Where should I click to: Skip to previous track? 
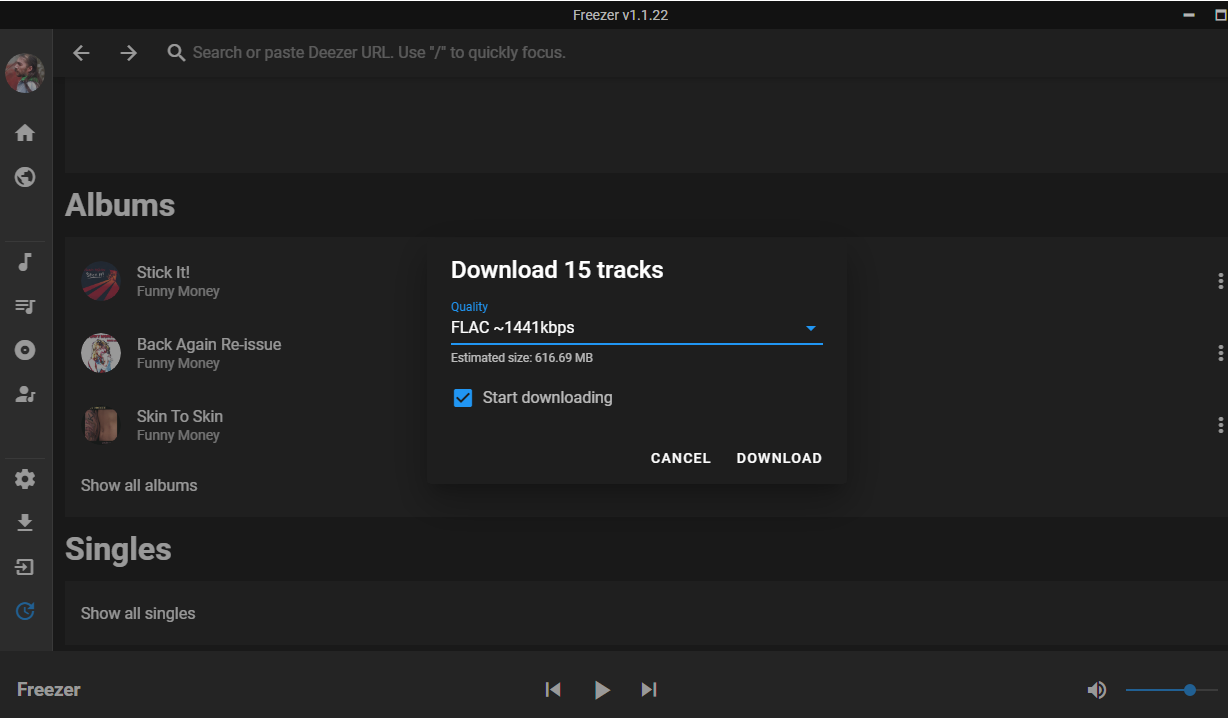click(x=553, y=689)
